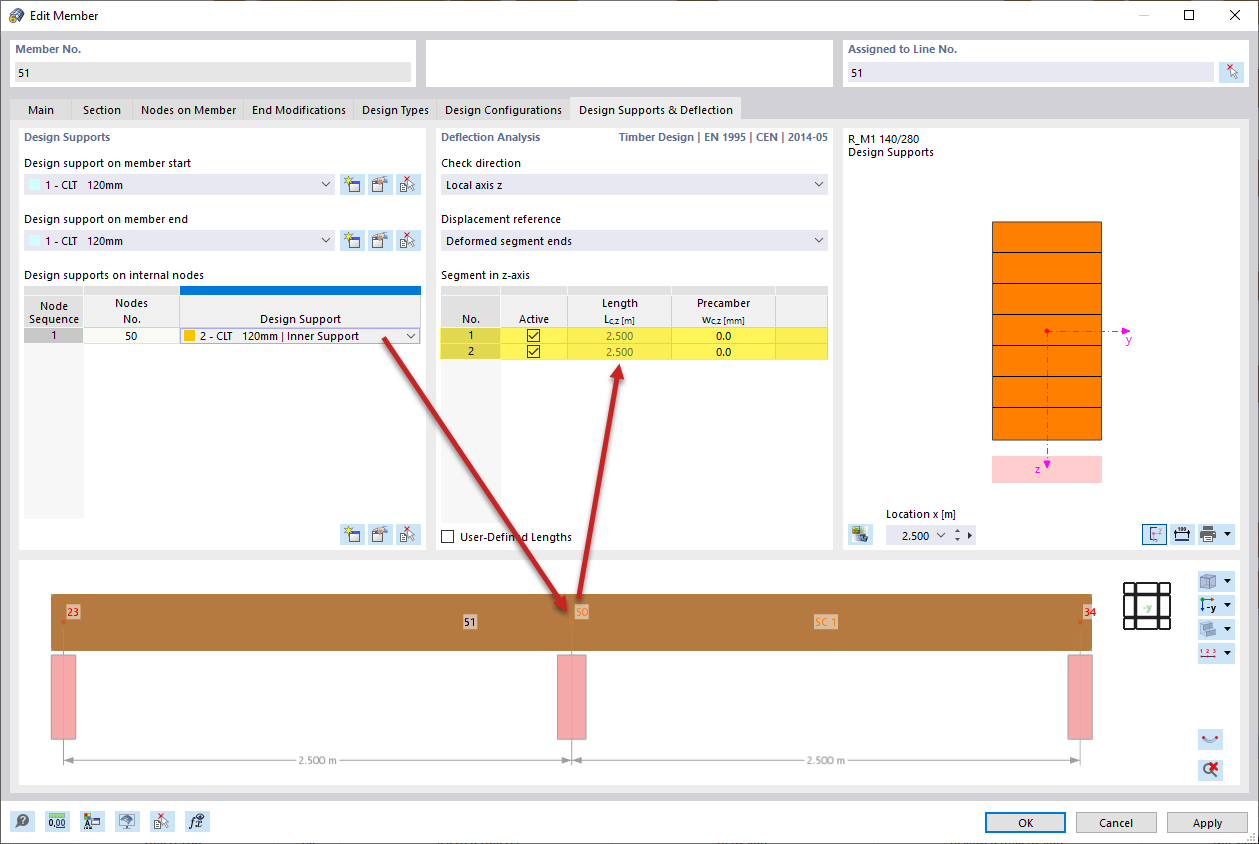This screenshot has width=1259, height=844.
Task: Step Location x value with spinner arrows
Action: tap(958, 536)
